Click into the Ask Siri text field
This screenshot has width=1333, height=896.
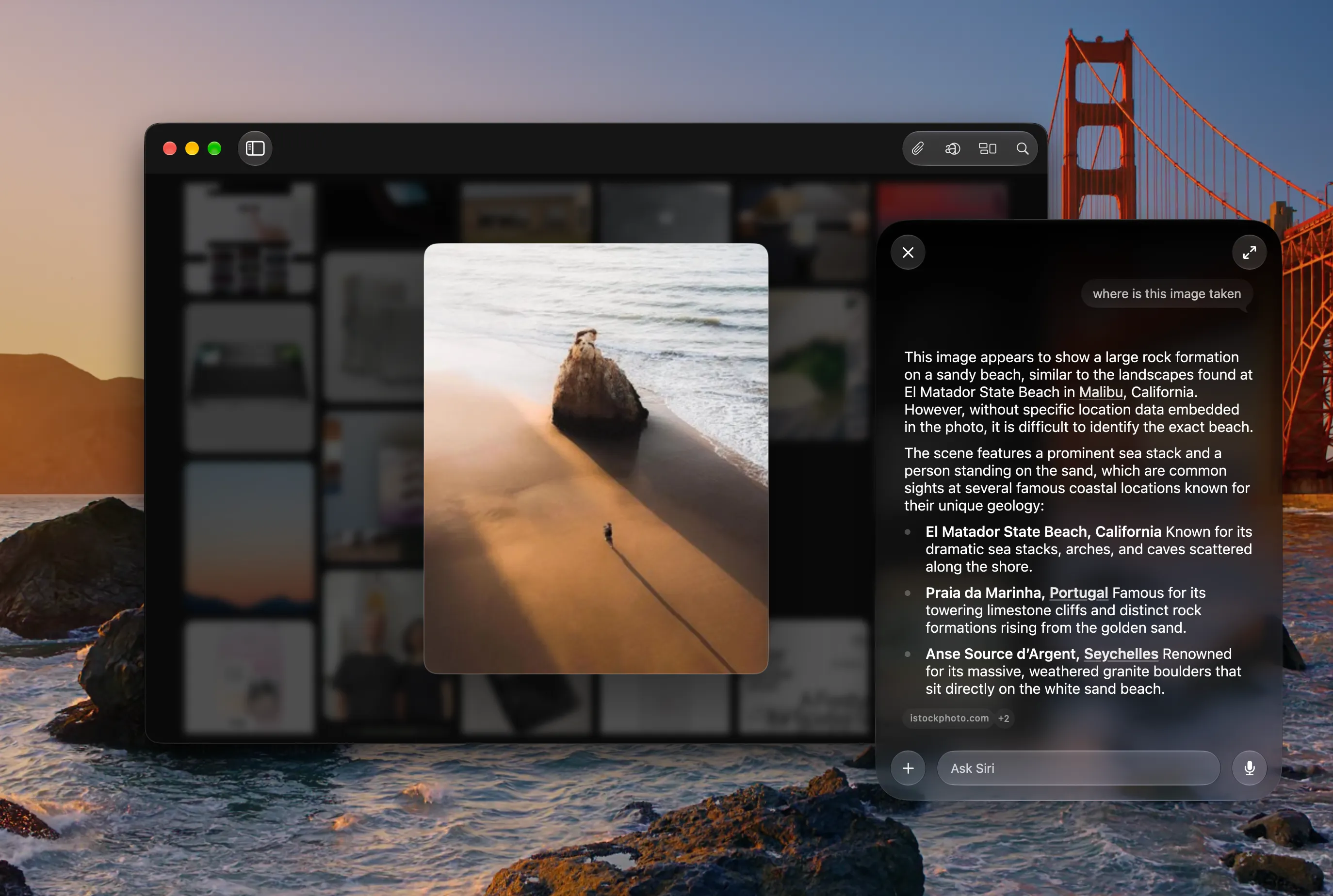coord(1078,768)
